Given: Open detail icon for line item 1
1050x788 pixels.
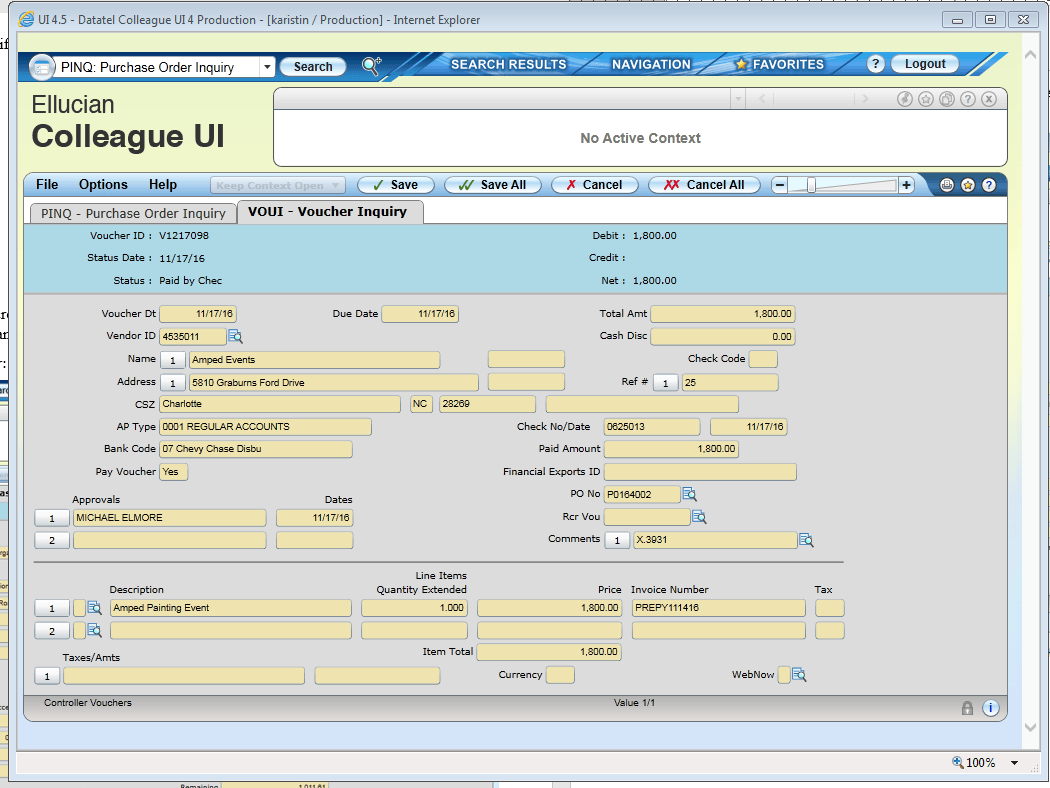Looking at the screenshot, I should (94, 608).
